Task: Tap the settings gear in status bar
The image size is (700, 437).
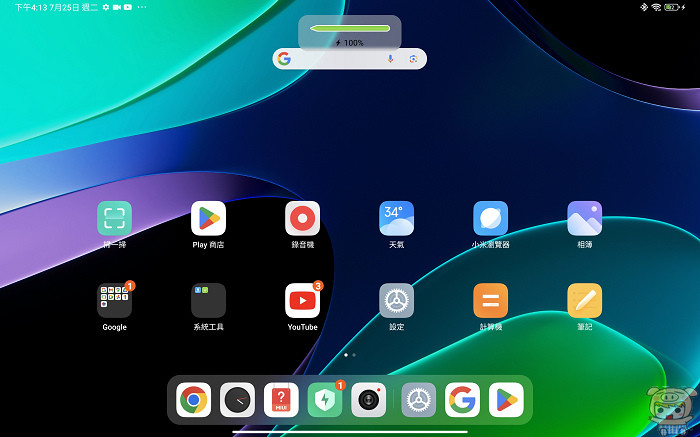Action: (x=106, y=7)
